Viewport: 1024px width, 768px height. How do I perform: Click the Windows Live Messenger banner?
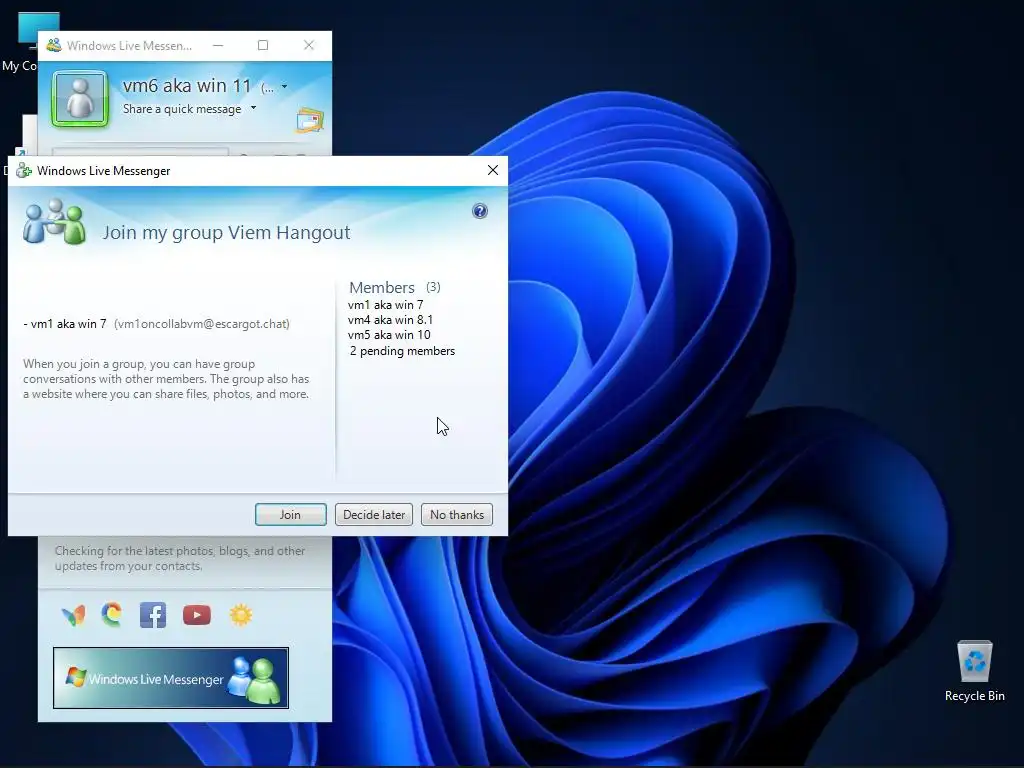tap(170, 678)
